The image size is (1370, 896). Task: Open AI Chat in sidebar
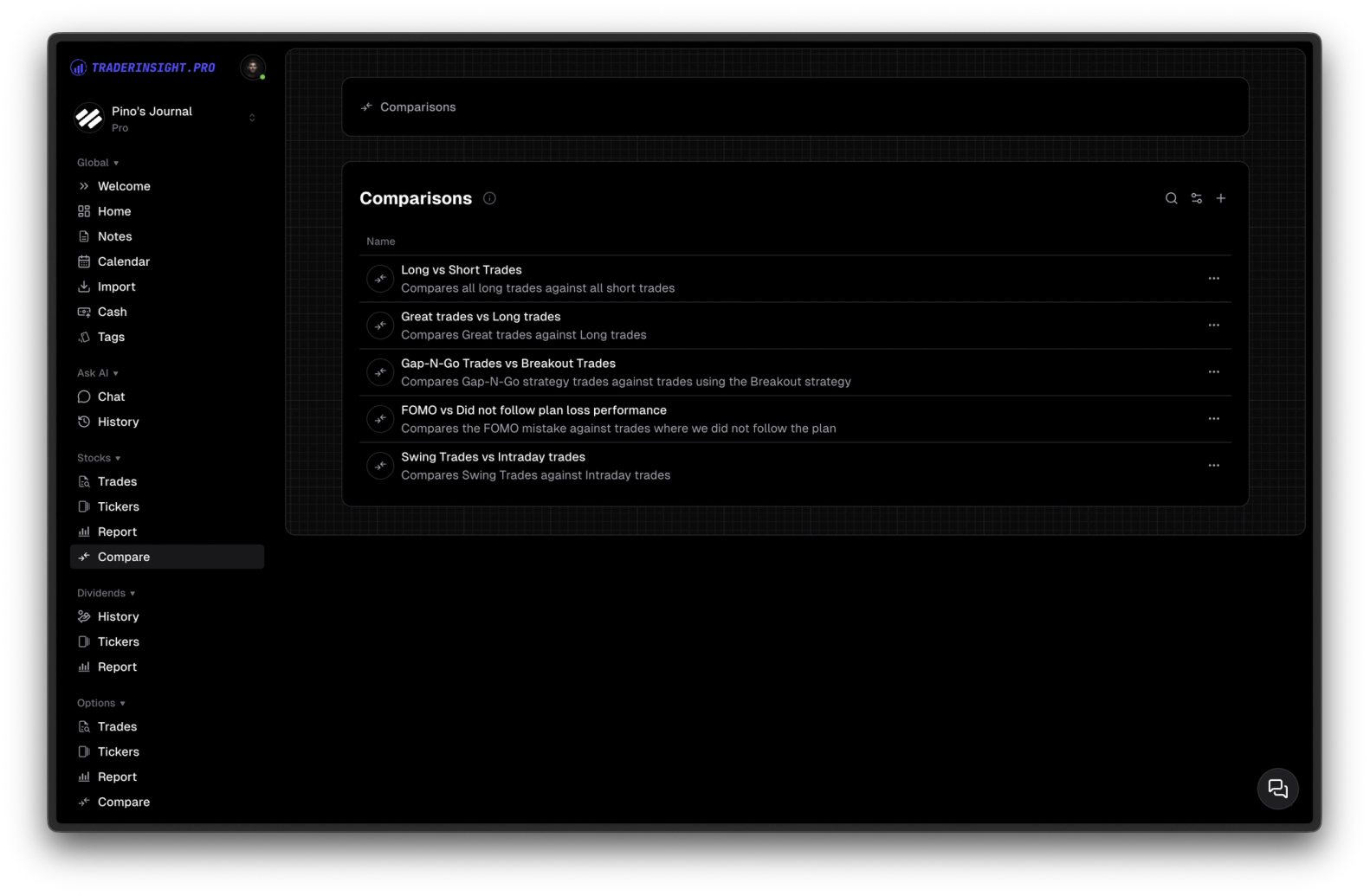pos(167,396)
